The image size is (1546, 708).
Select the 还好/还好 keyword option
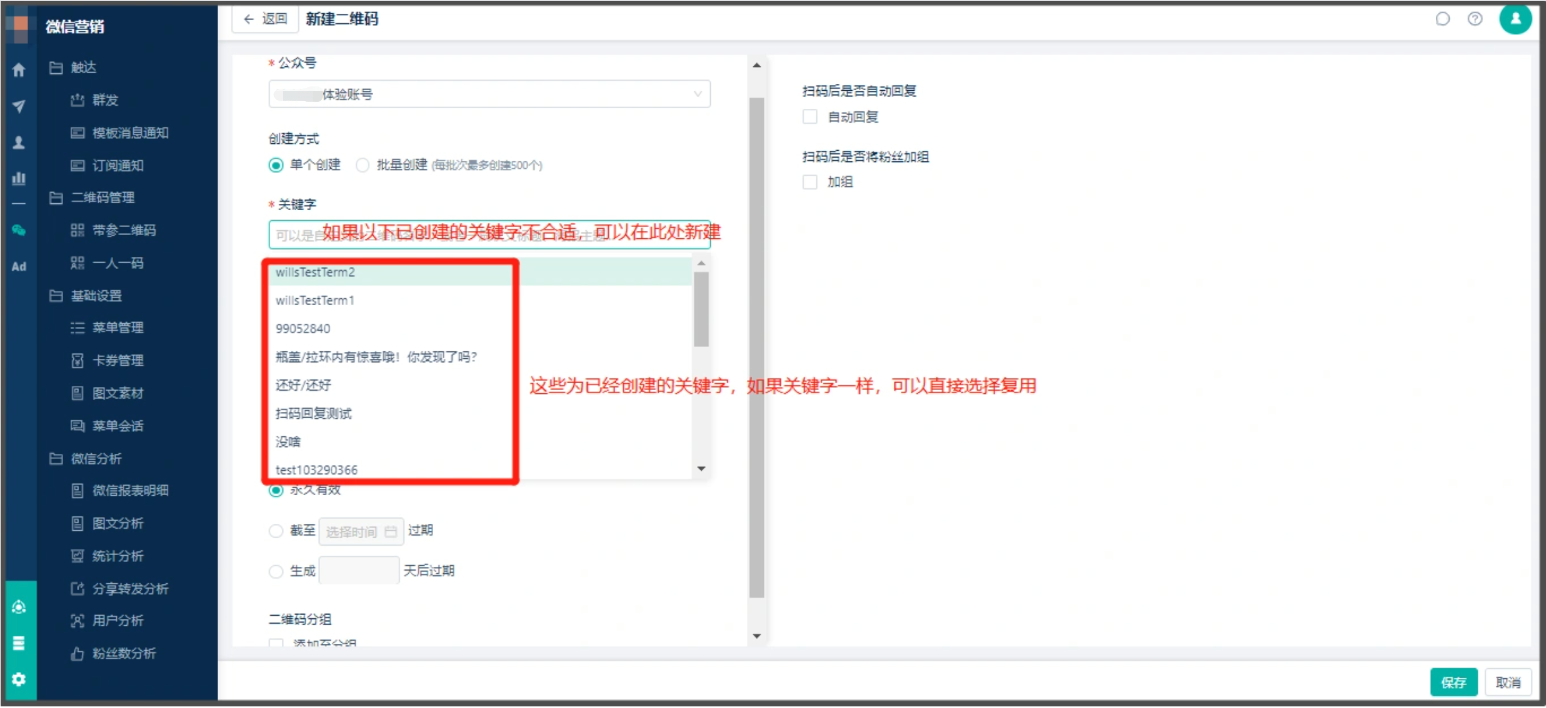coord(478,385)
